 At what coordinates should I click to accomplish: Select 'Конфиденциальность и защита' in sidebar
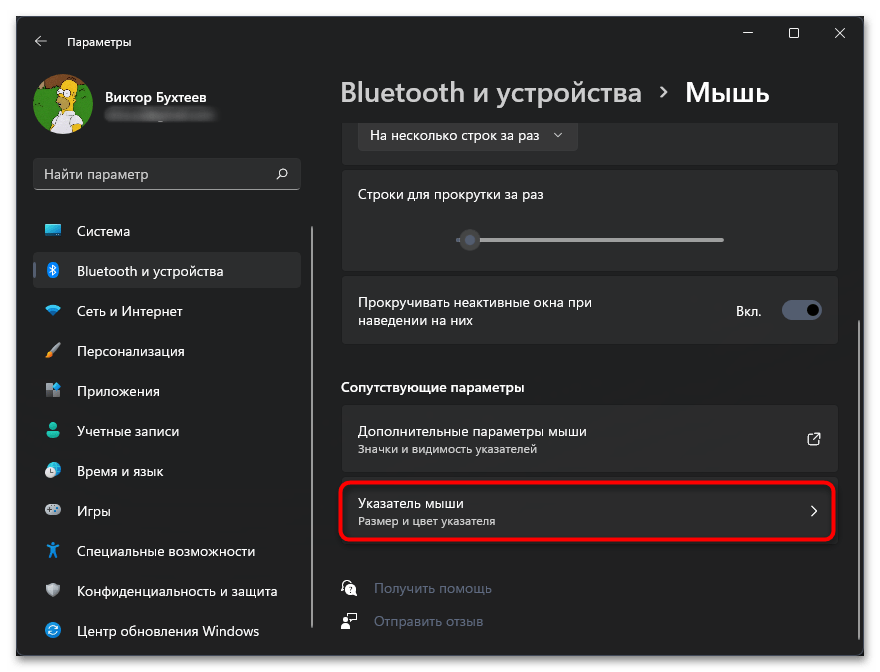pos(176,591)
